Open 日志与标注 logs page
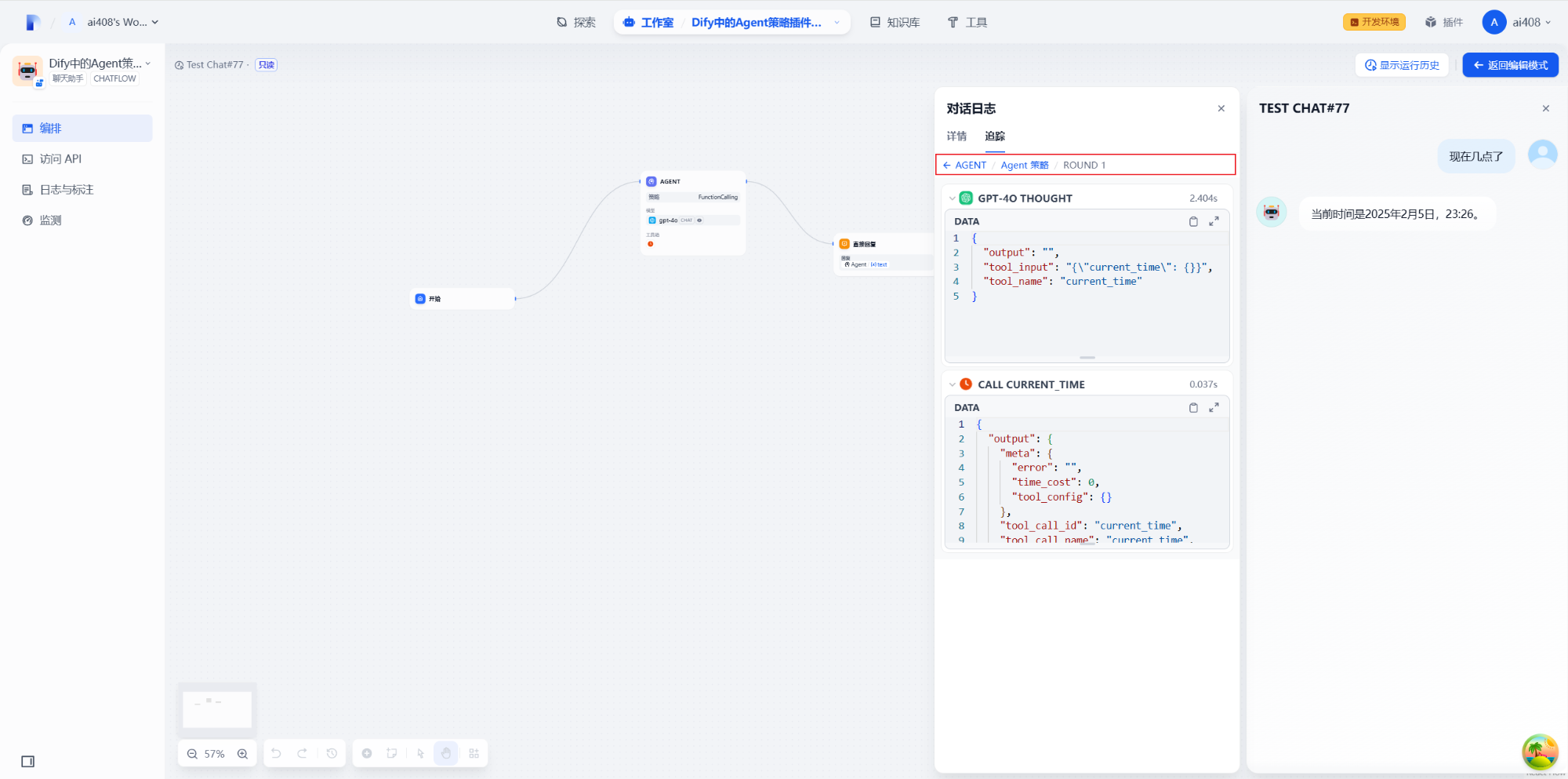The height and width of the screenshot is (779, 1568). point(82,190)
